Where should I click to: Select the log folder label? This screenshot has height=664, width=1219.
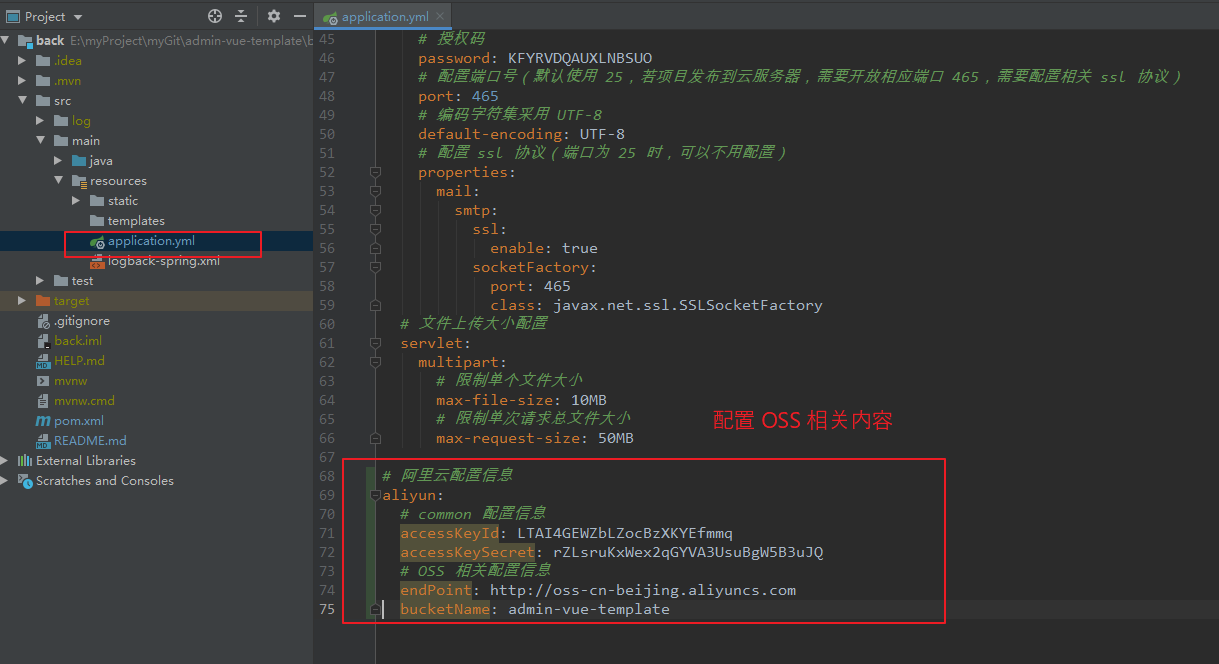coord(81,121)
